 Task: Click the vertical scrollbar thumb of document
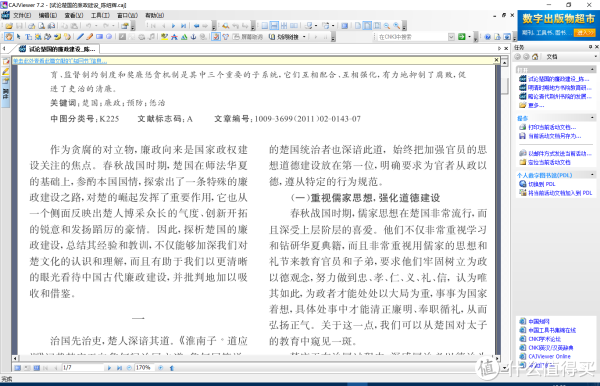[505, 85]
